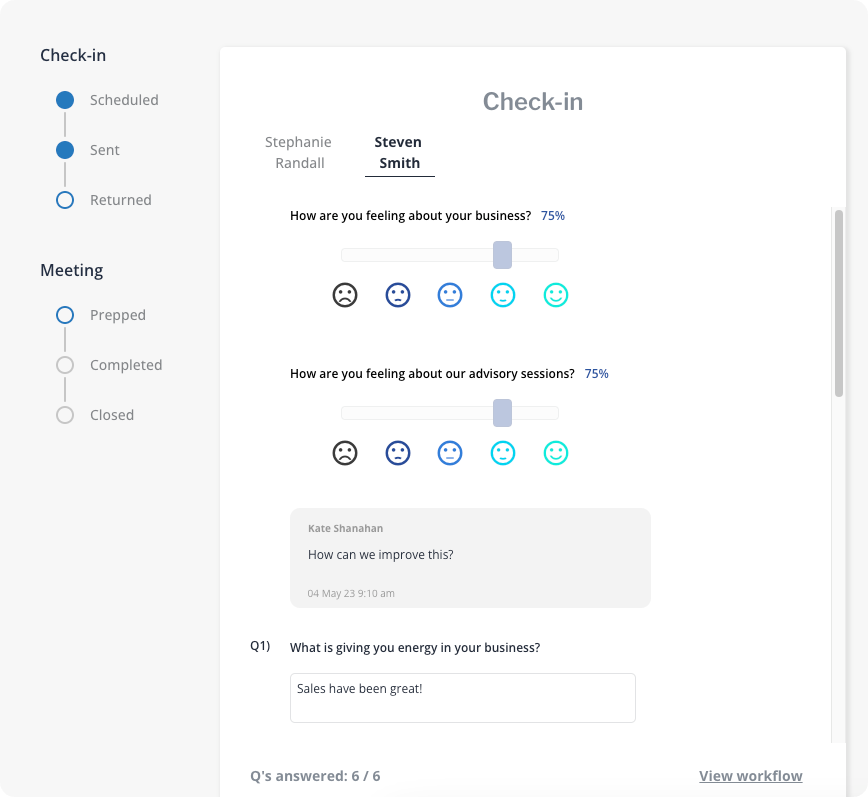Click the neutral blue smiley for business feeling
868x797 pixels.
click(x=450, y=295)
